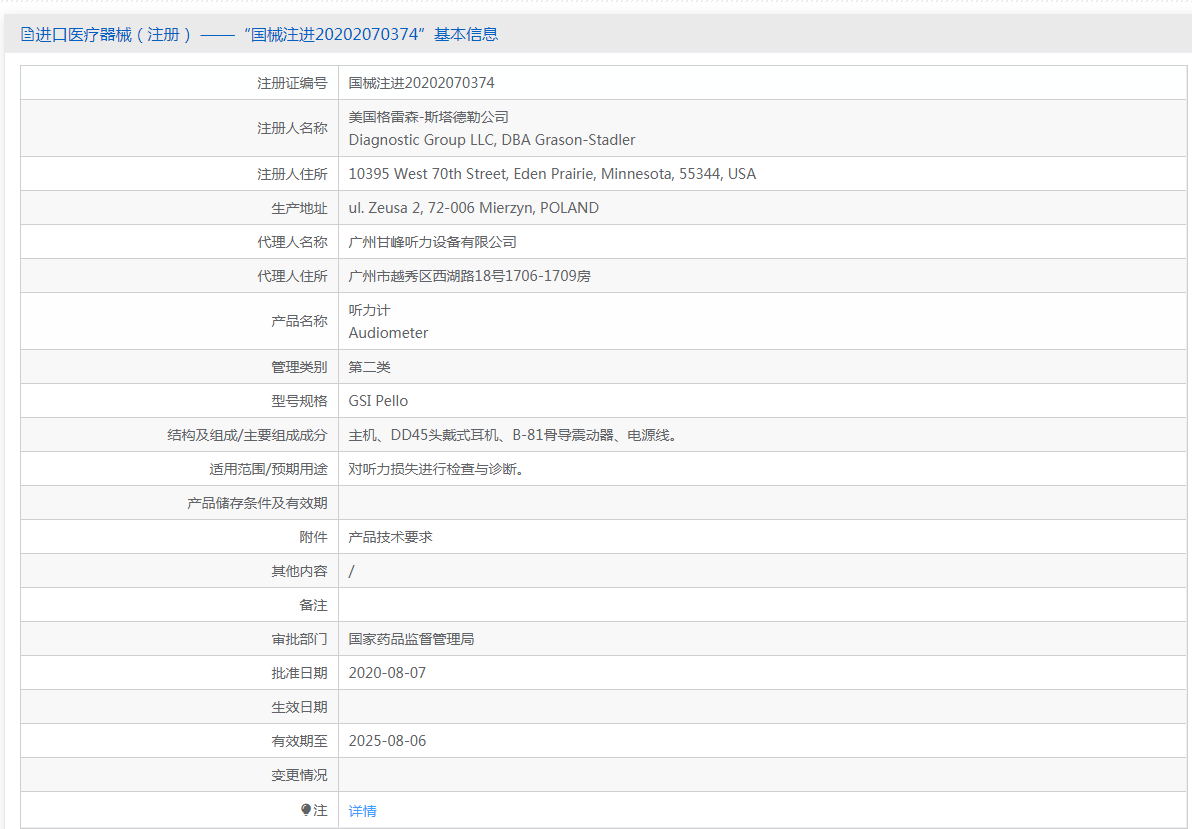Select registration number value 国械注进20202070374 in the table
This screenshot has width=1192, height=829.
421,83
